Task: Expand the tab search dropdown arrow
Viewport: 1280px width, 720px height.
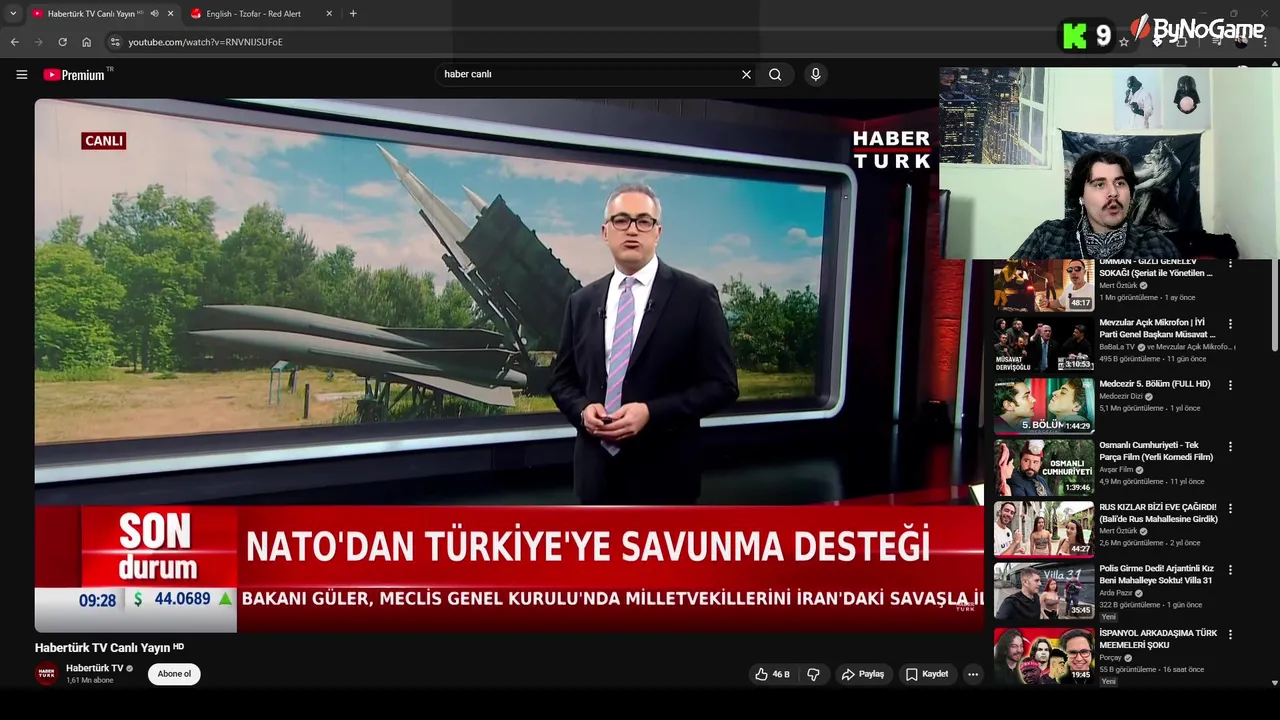Action: pos(13,13)
